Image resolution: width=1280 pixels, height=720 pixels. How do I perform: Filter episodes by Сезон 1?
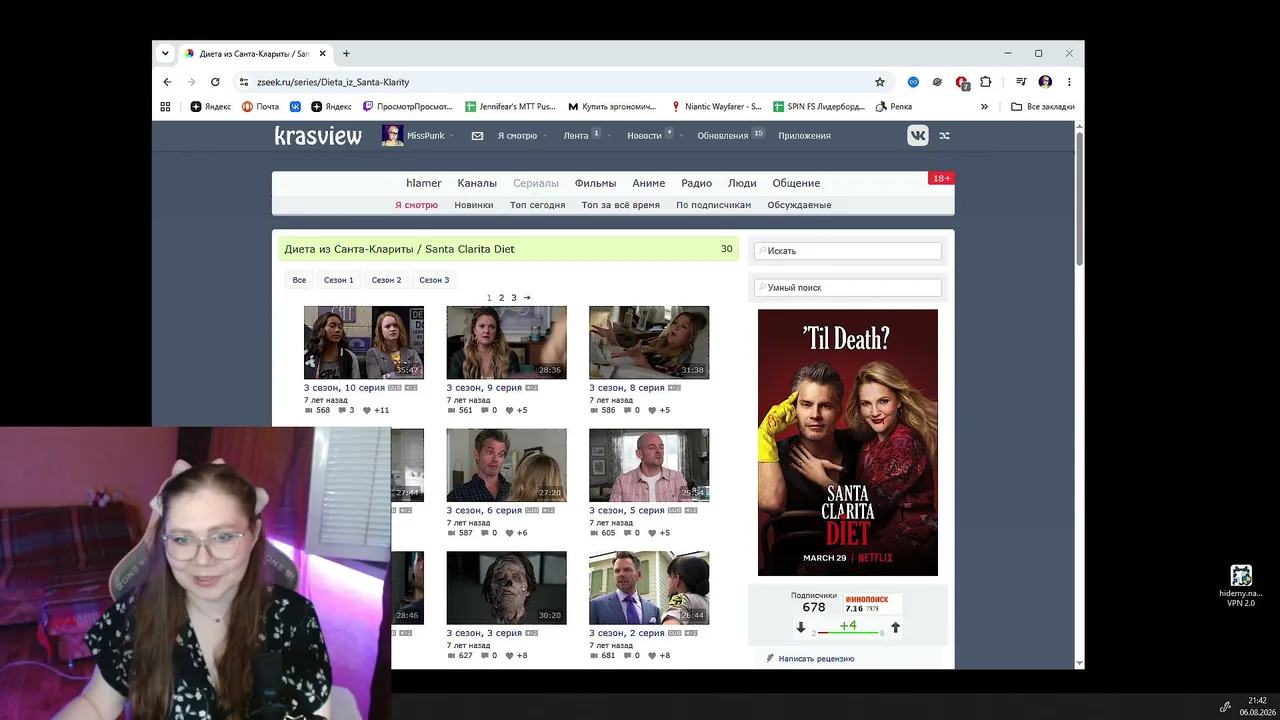coord(339,280)
